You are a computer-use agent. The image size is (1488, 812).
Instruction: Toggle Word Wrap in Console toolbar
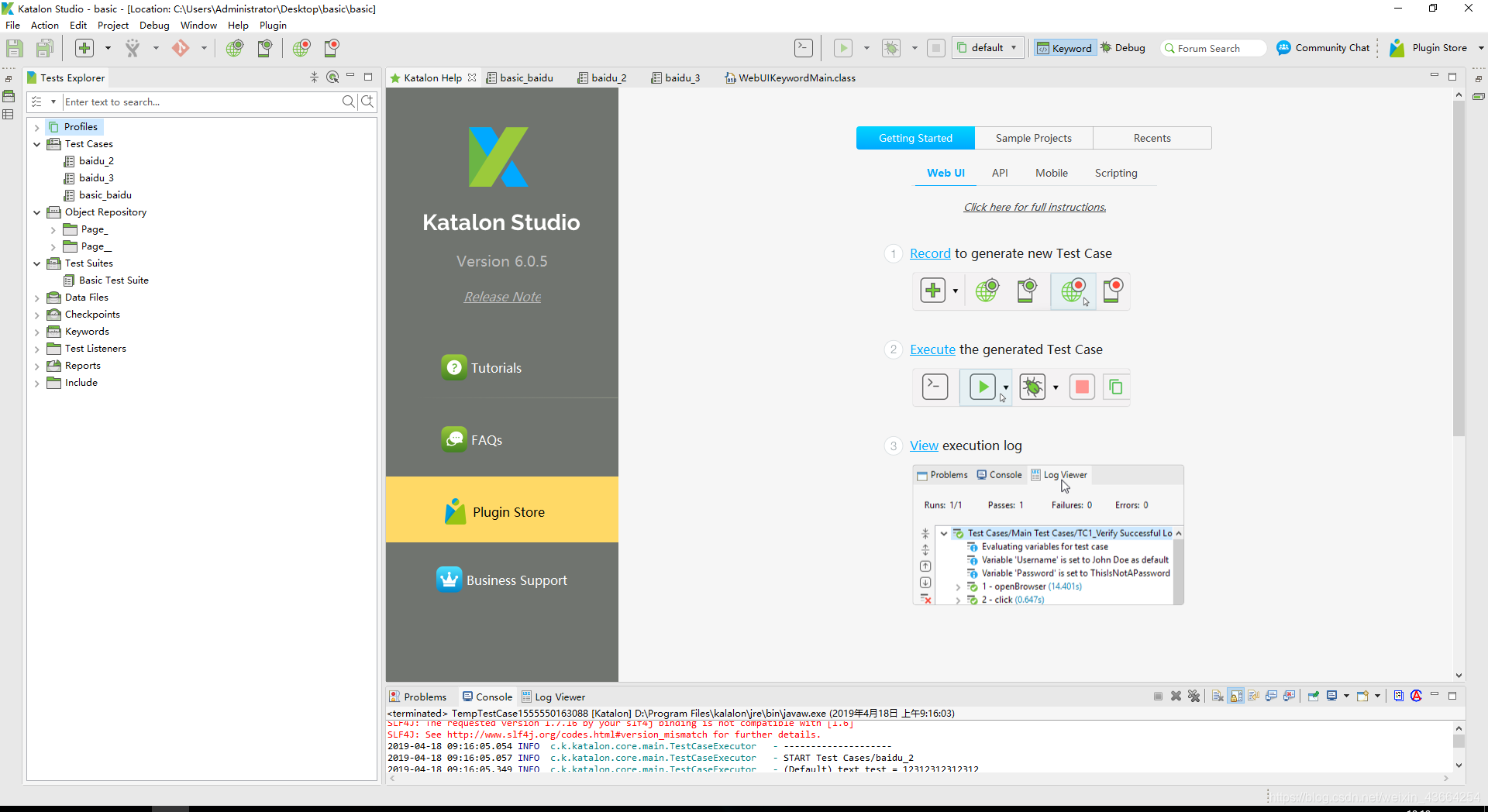1253,696
